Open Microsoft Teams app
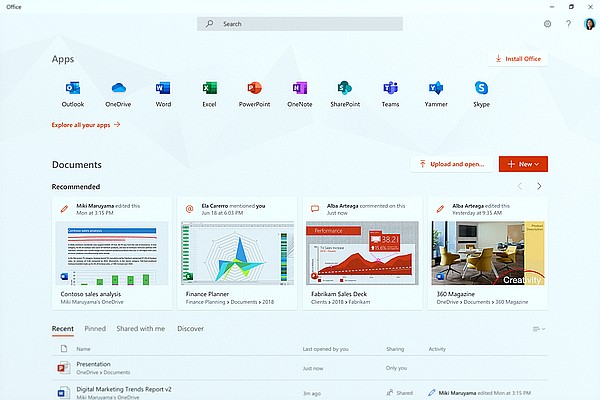The image size is (600, 400). [x=390, y=89]
